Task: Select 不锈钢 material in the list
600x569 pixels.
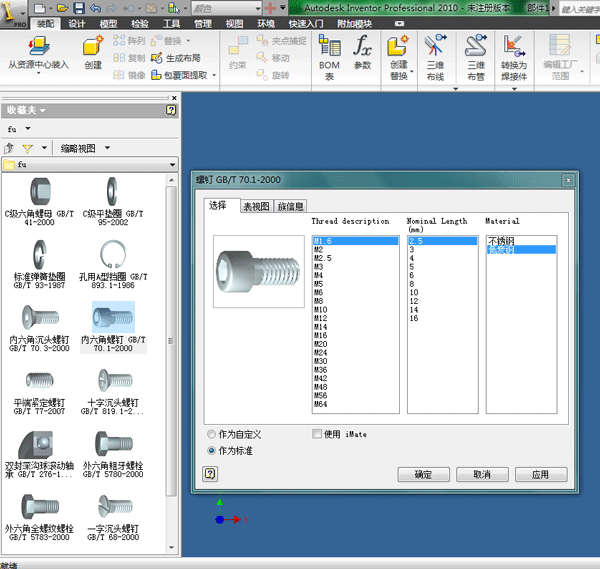Action: pos(521,241)
